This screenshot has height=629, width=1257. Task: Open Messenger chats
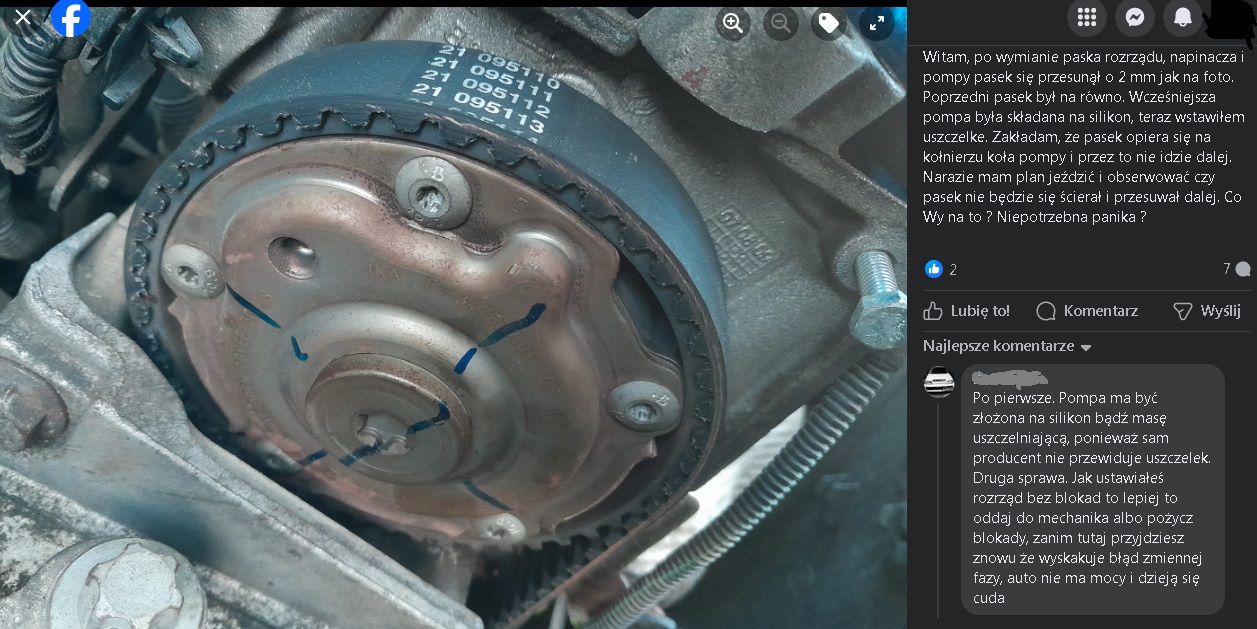tap(1135, 17)
